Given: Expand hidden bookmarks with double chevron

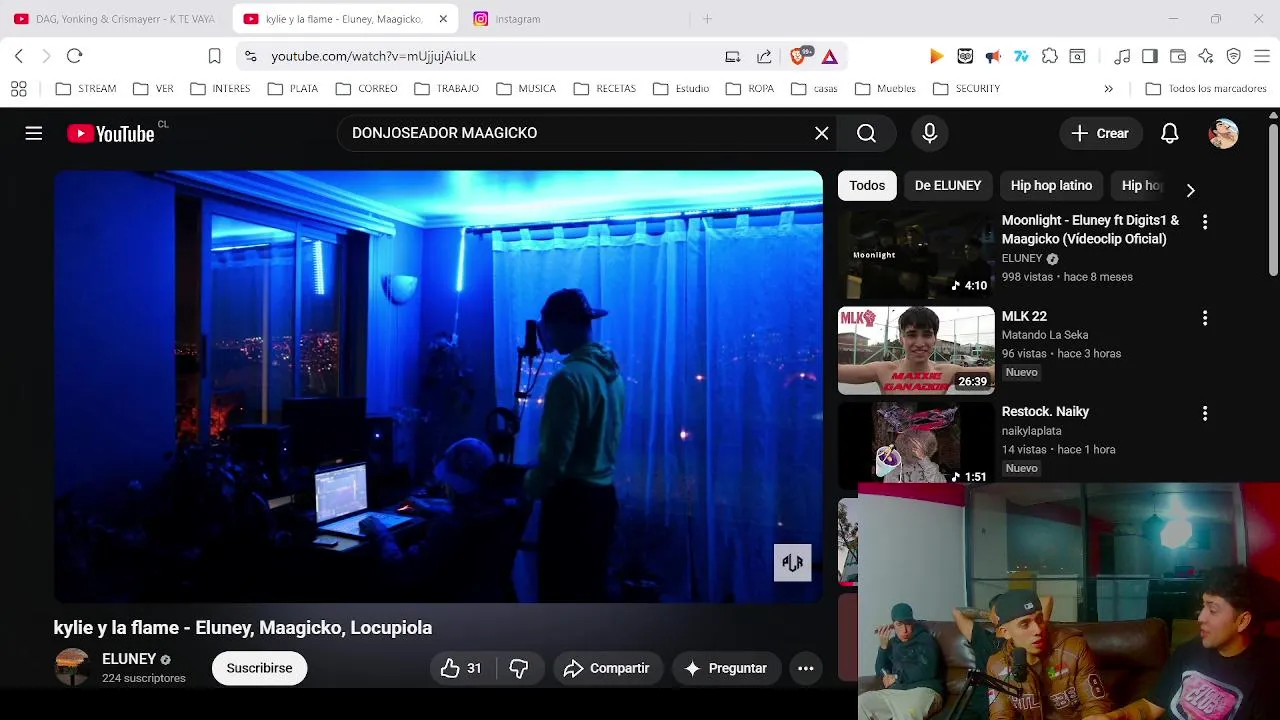Looking at the screenshot, I should (1108, 89).
